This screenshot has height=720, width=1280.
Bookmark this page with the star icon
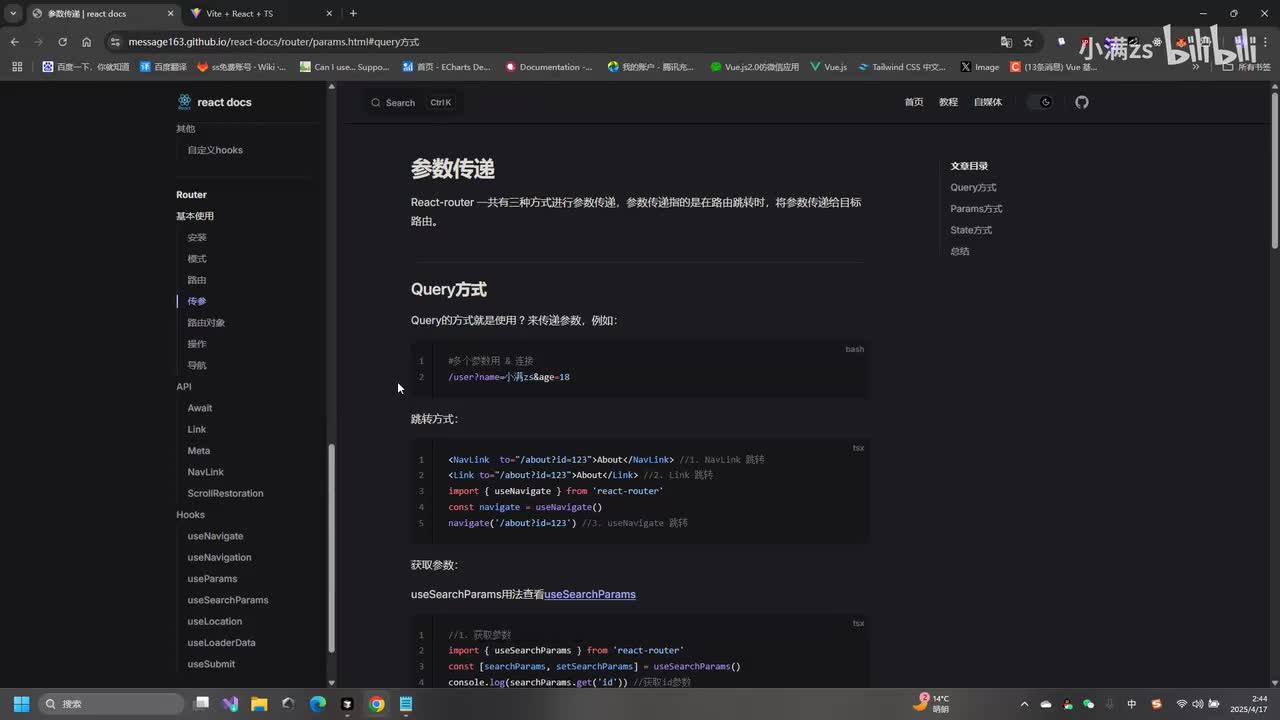point(1027,42)
